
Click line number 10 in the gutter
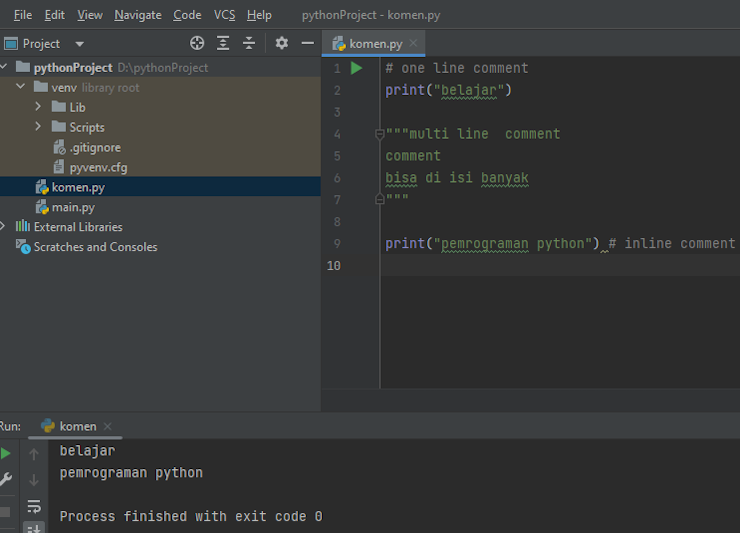334,266
